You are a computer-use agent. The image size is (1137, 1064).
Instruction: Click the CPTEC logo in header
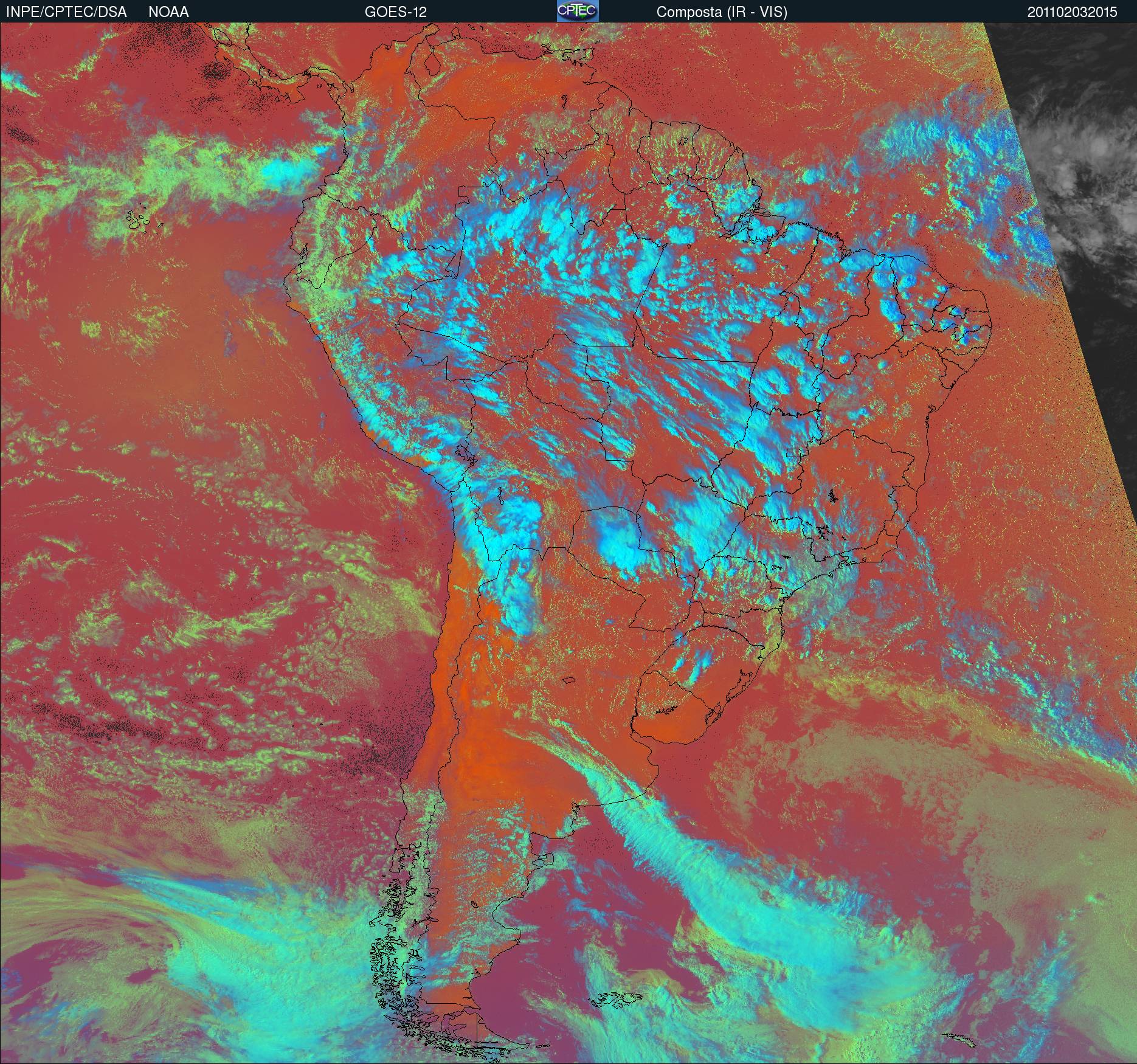coord(577,11)
